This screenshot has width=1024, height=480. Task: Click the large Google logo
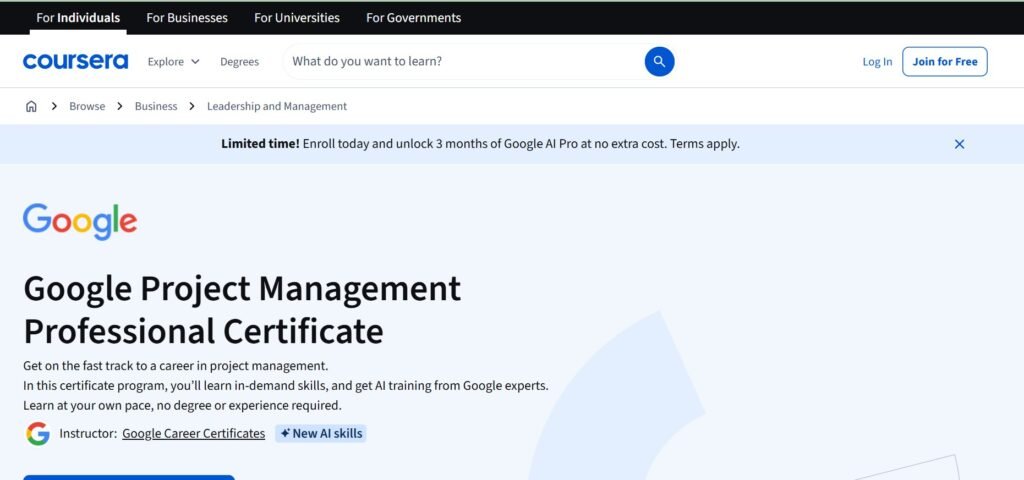pyautogui.click(x=80, y=221)
